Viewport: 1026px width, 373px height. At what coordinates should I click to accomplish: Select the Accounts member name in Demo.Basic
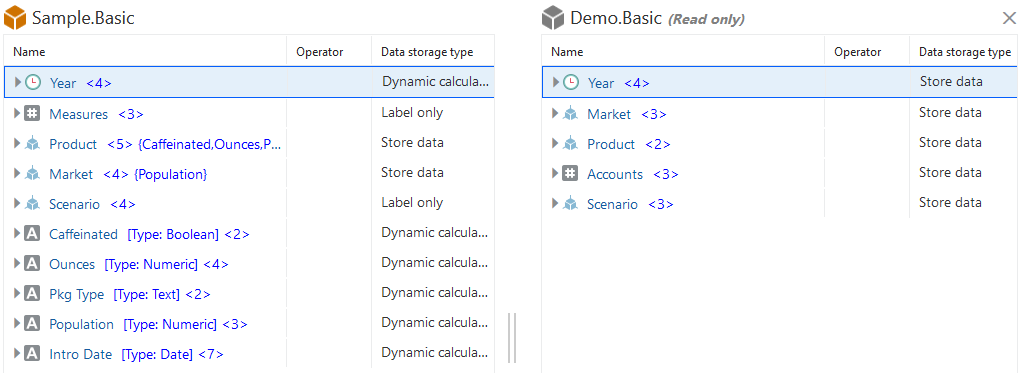point(615,174)
